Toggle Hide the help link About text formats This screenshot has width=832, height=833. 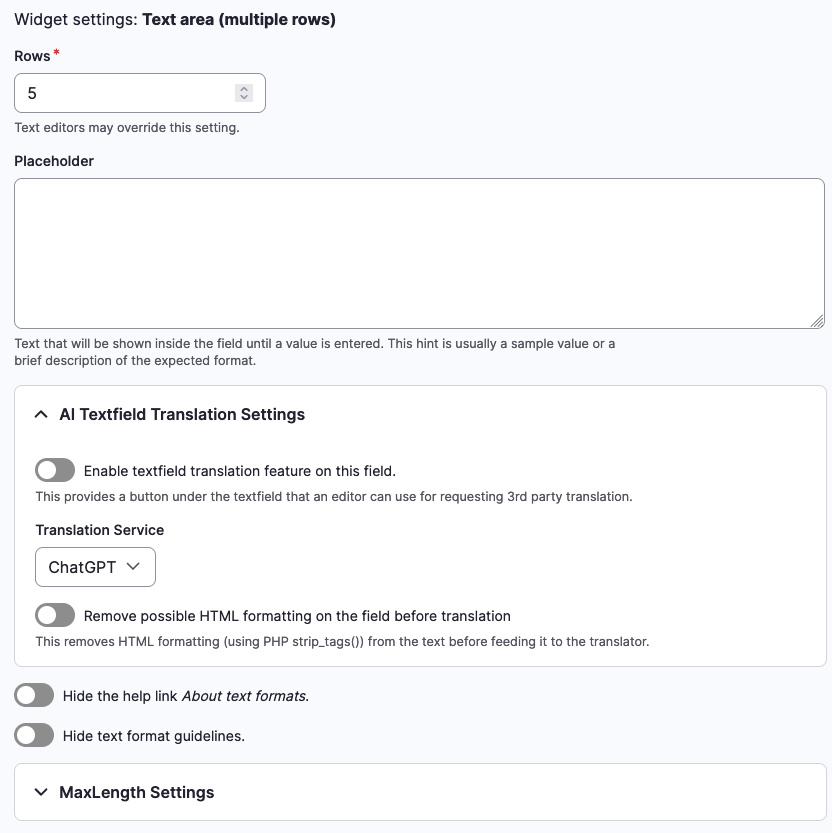coord(34,695)
